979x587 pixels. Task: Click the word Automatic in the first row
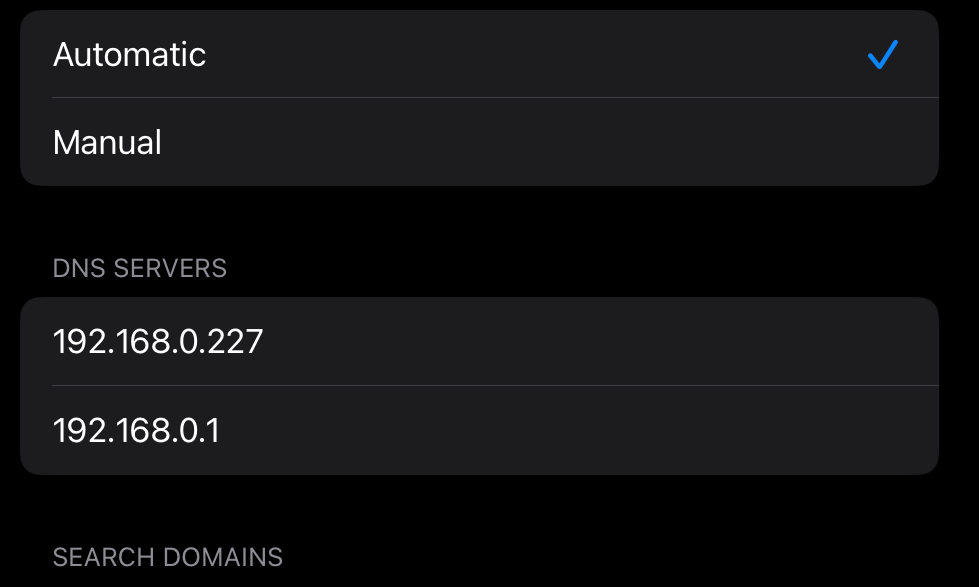tap(129, 54)
